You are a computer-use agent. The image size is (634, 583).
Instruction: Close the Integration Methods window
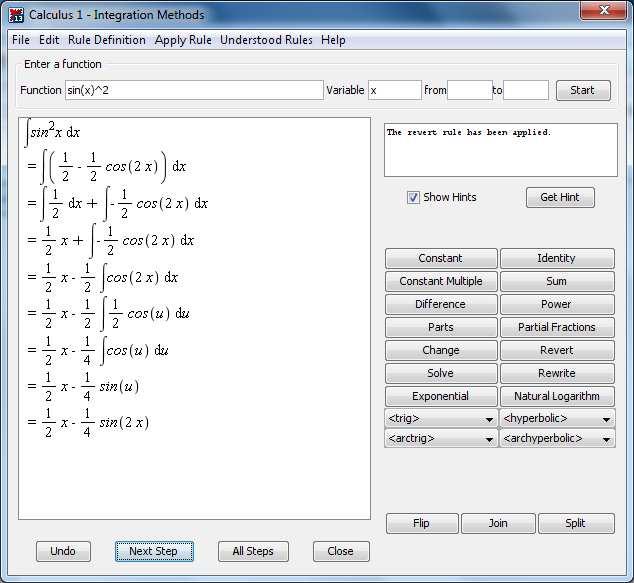pos(604,11)
